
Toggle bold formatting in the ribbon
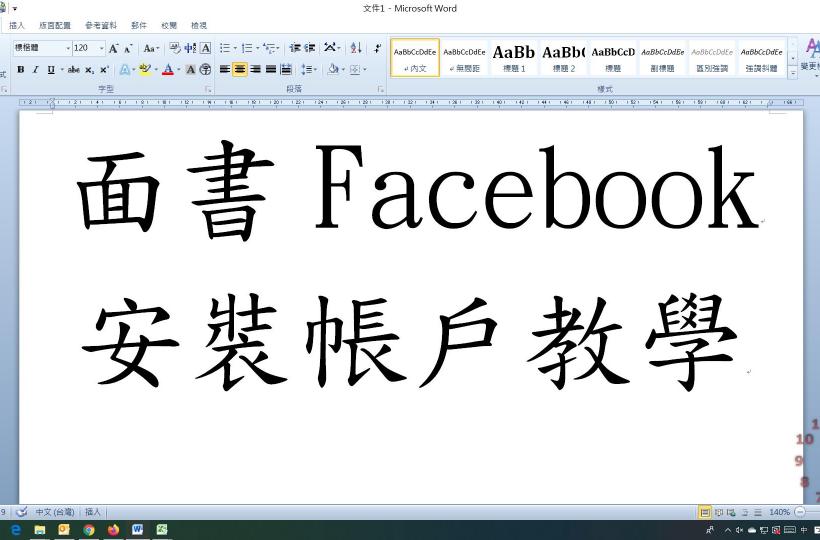[x=21, y=70]
